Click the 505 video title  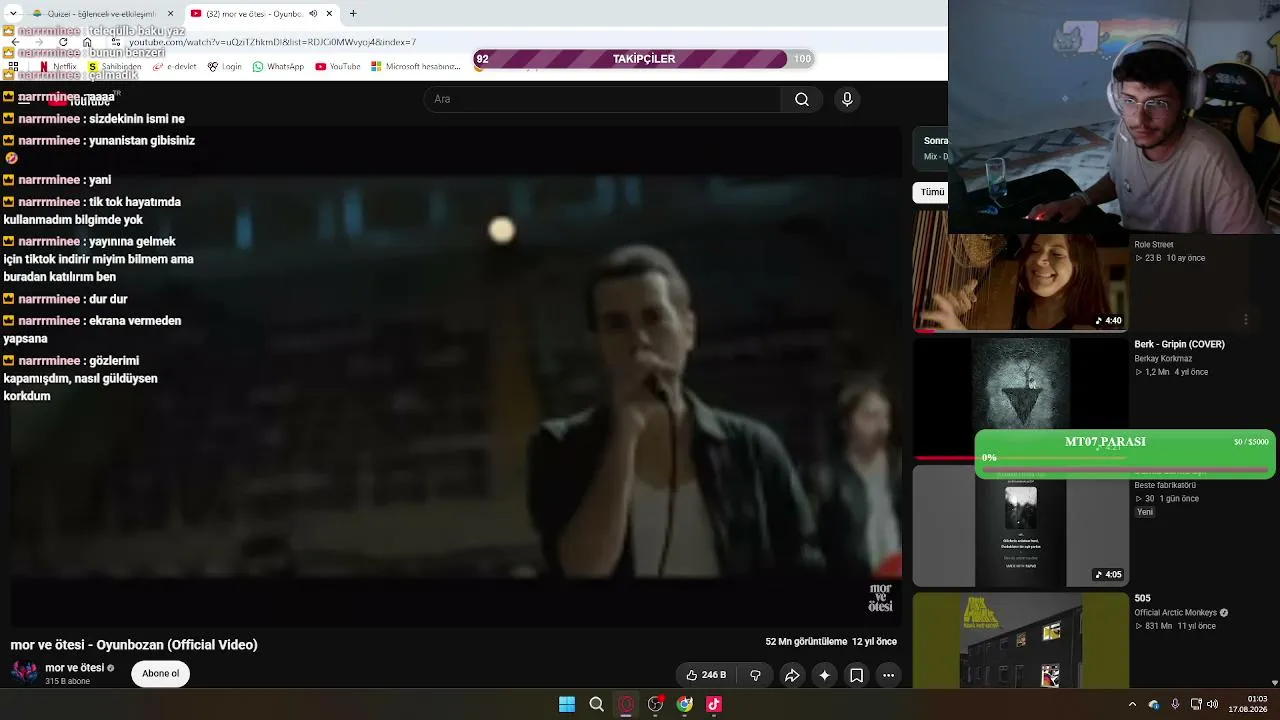pos(1142,599)
